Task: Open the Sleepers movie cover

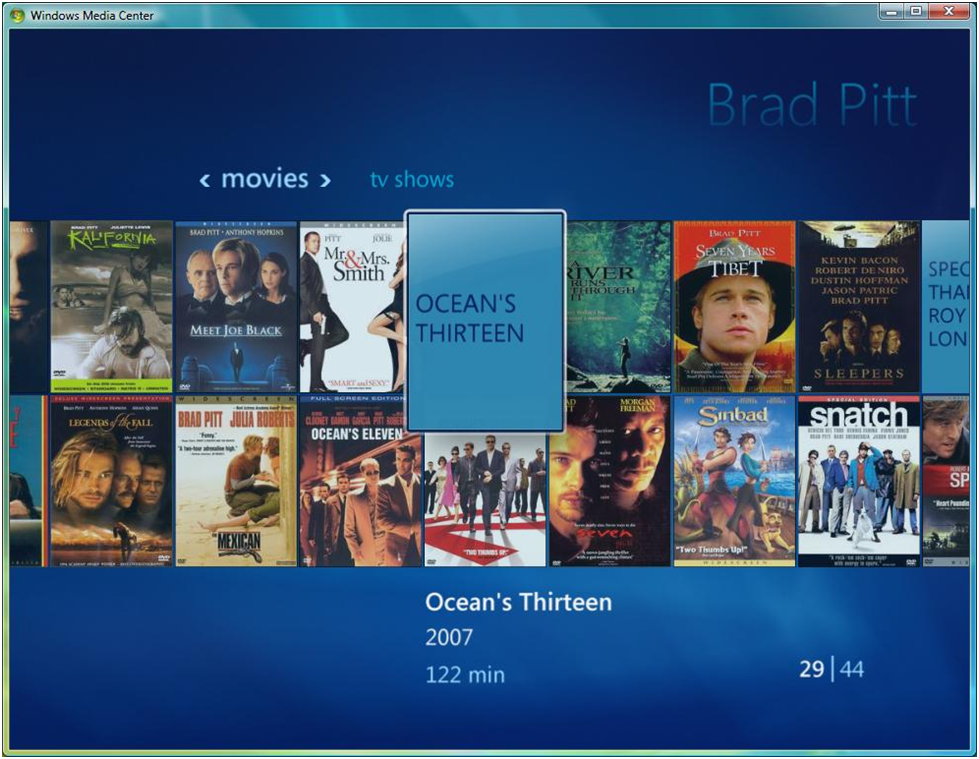Action: click(x=859, y=306)
